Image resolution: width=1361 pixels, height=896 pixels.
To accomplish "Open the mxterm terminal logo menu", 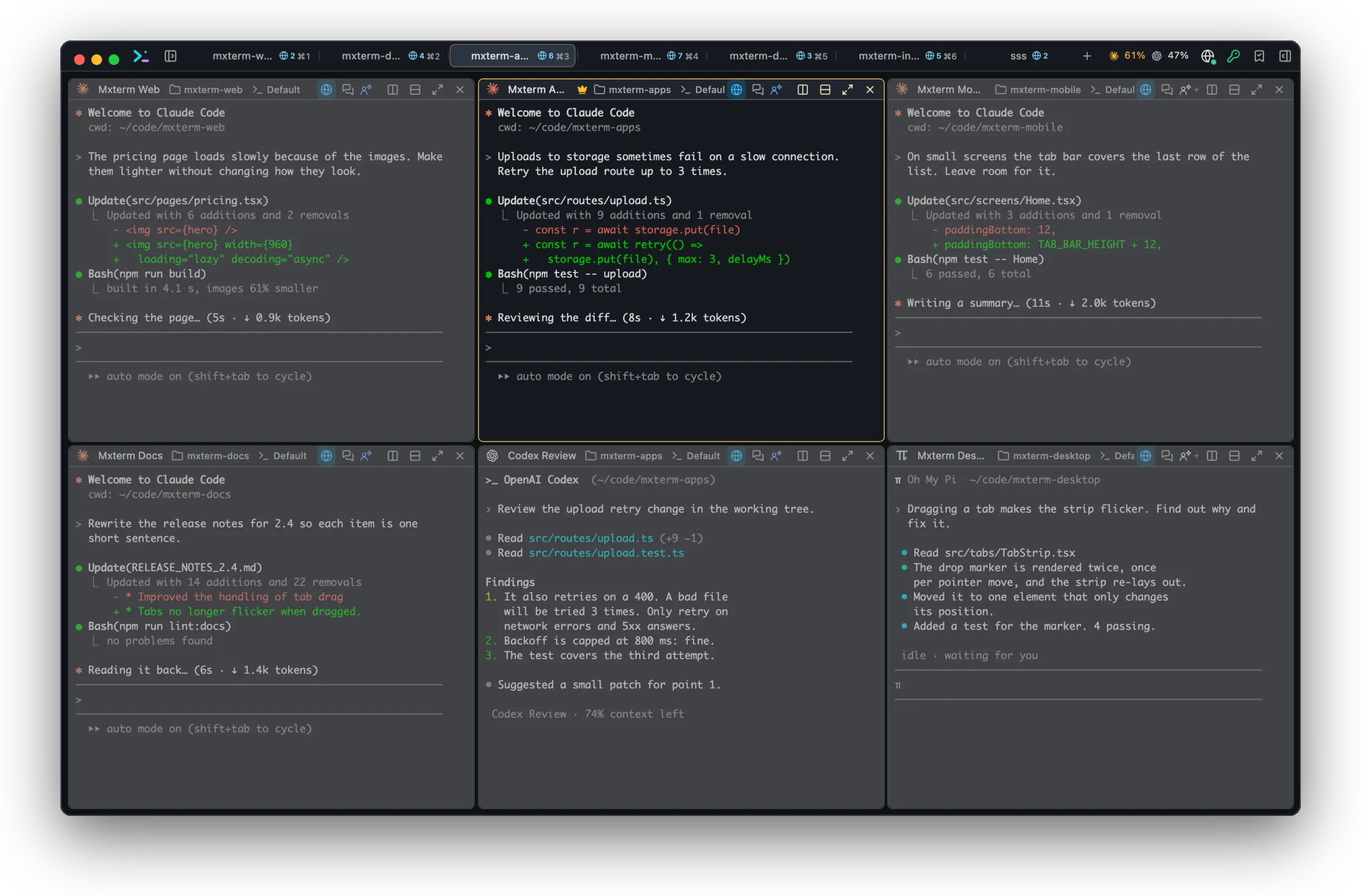I will (141, 56).
